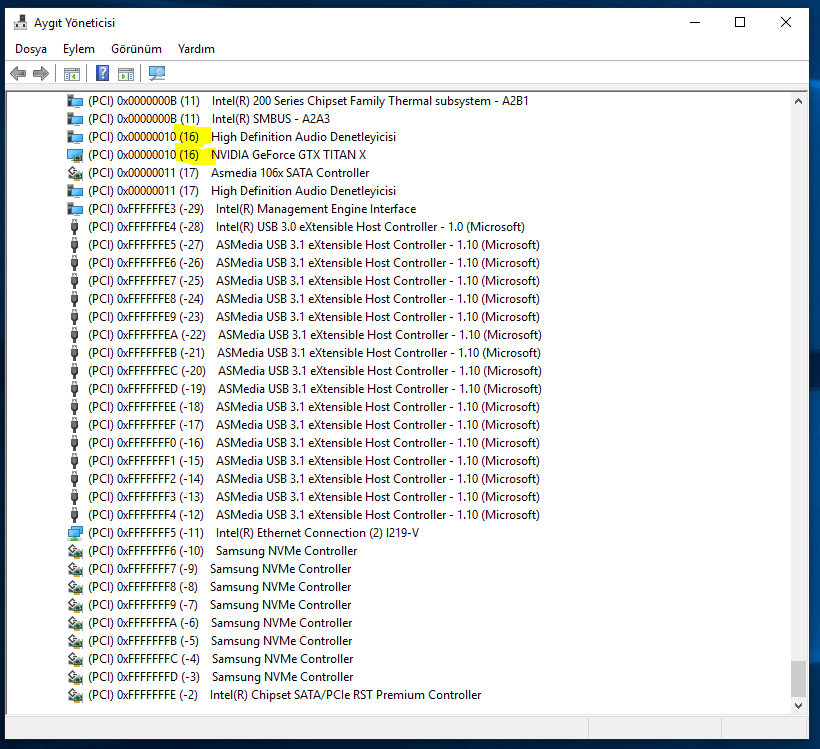Maximize the Aygıt Yöneticisi window
Viewport: 820px width, 749px height.
pos(740,22)
